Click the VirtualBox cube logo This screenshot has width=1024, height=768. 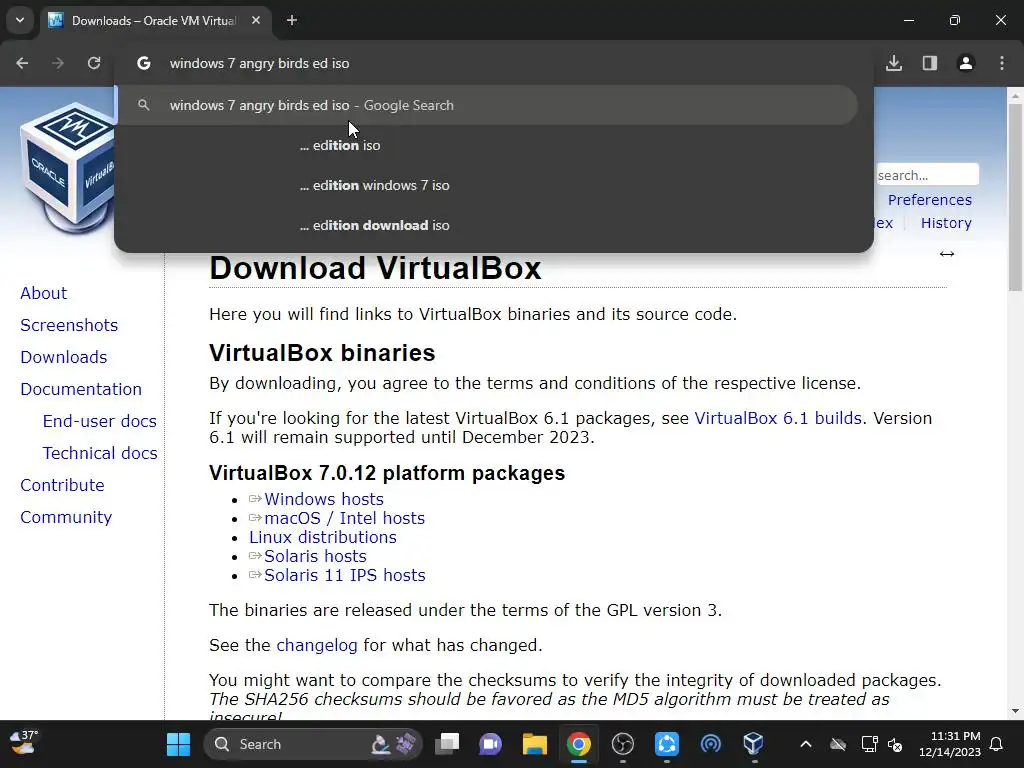pyautogui.click(x=68, y=167)
